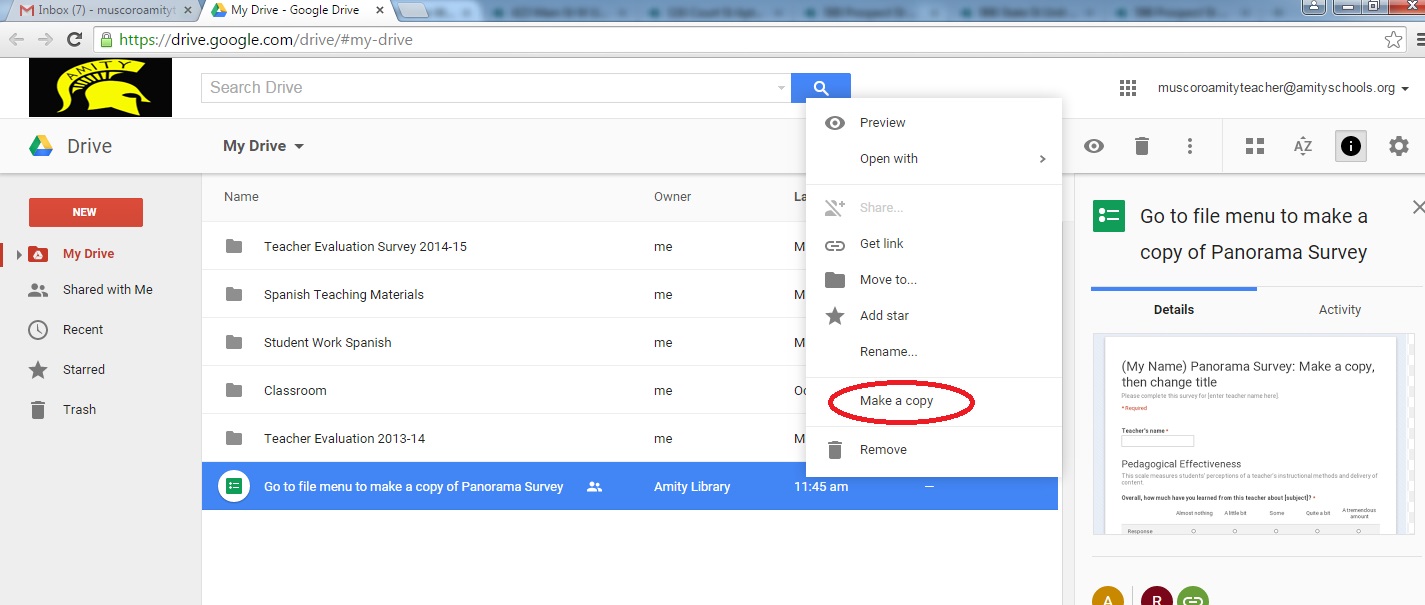The height and width of the screenshot is (605, 1425).
Task: Click the Owner column header
Action: pos(672,197)
